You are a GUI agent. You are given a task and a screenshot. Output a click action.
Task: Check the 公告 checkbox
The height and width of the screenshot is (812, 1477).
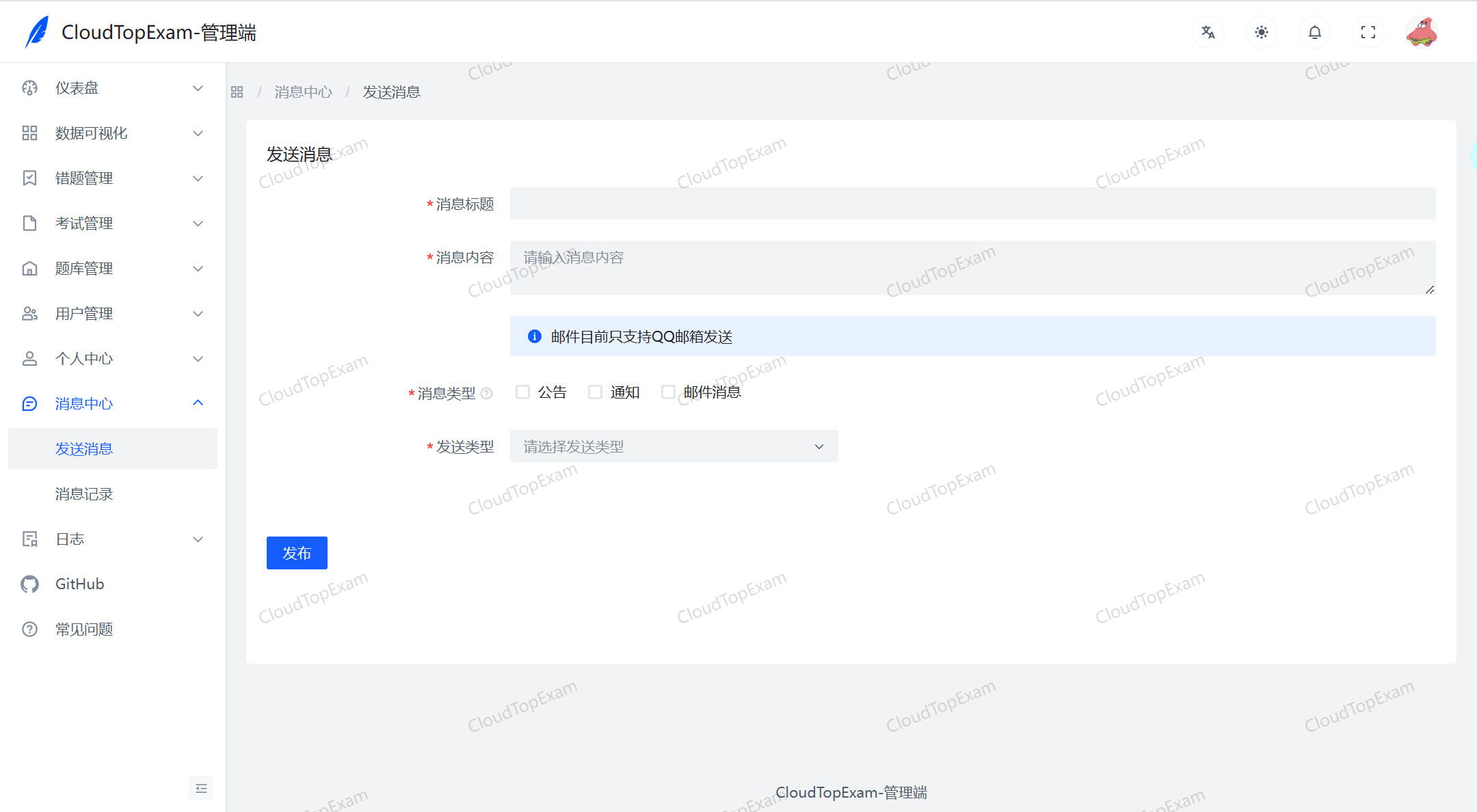click(x=523, y=392)
